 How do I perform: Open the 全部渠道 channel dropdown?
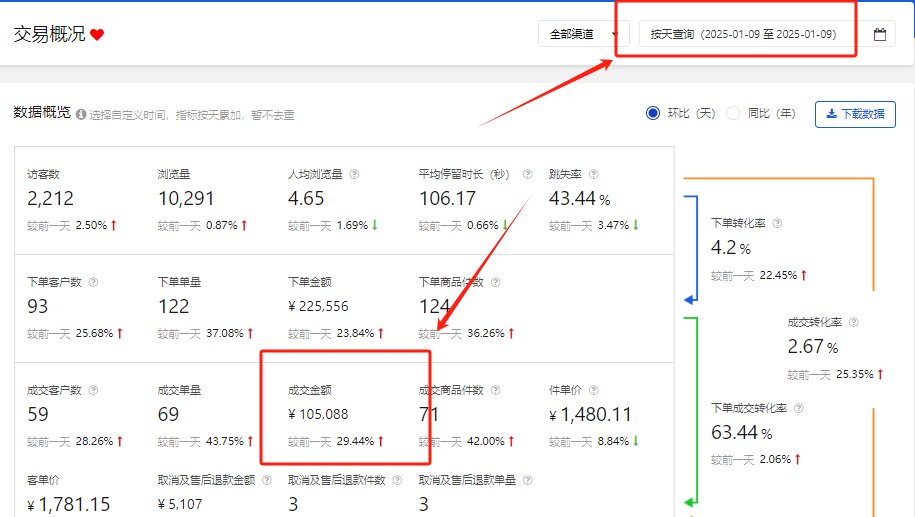(x=584, y=34)
